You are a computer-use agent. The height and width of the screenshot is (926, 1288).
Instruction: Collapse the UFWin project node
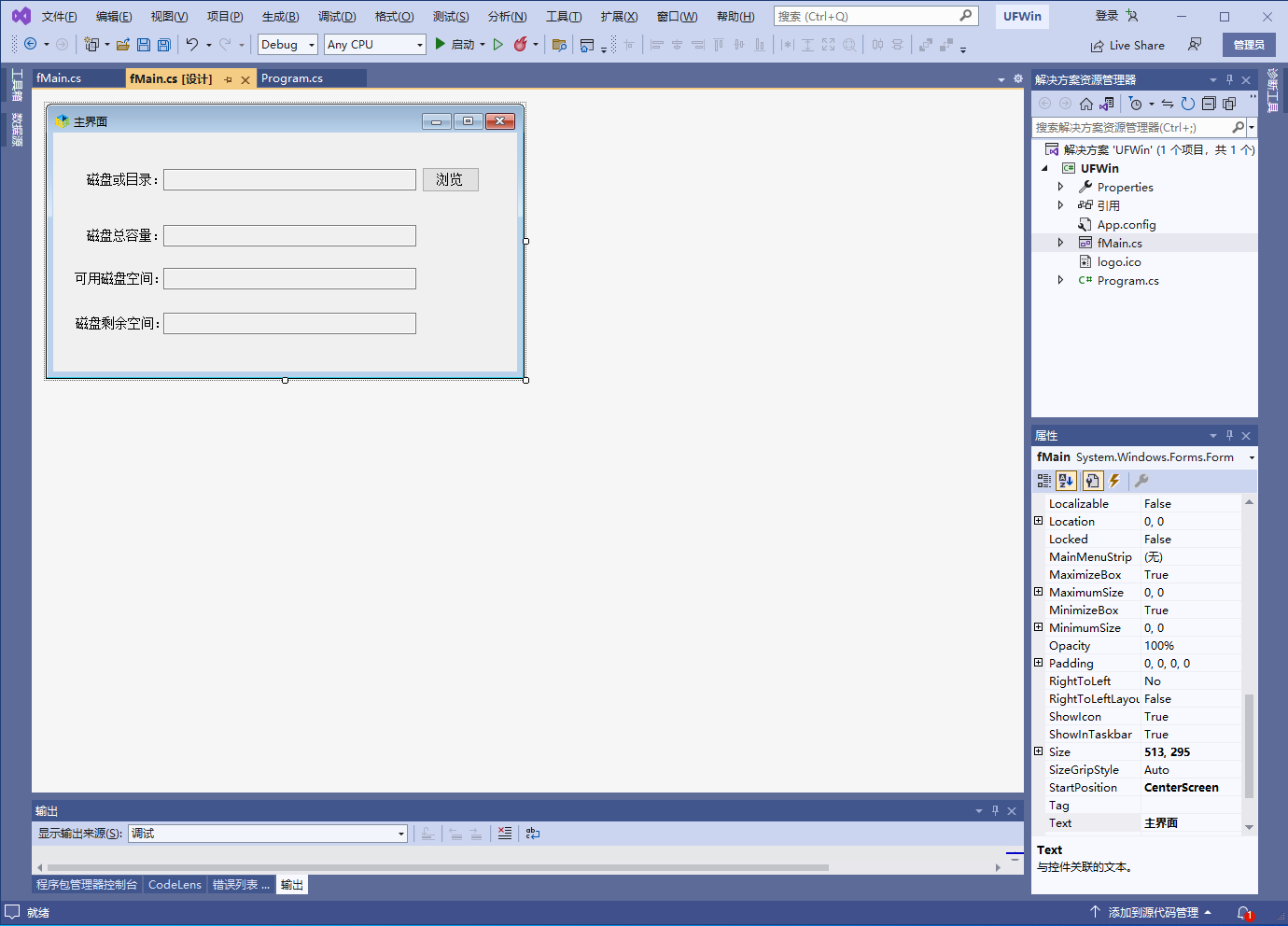pyautogui.click(x=1044, y=168)
